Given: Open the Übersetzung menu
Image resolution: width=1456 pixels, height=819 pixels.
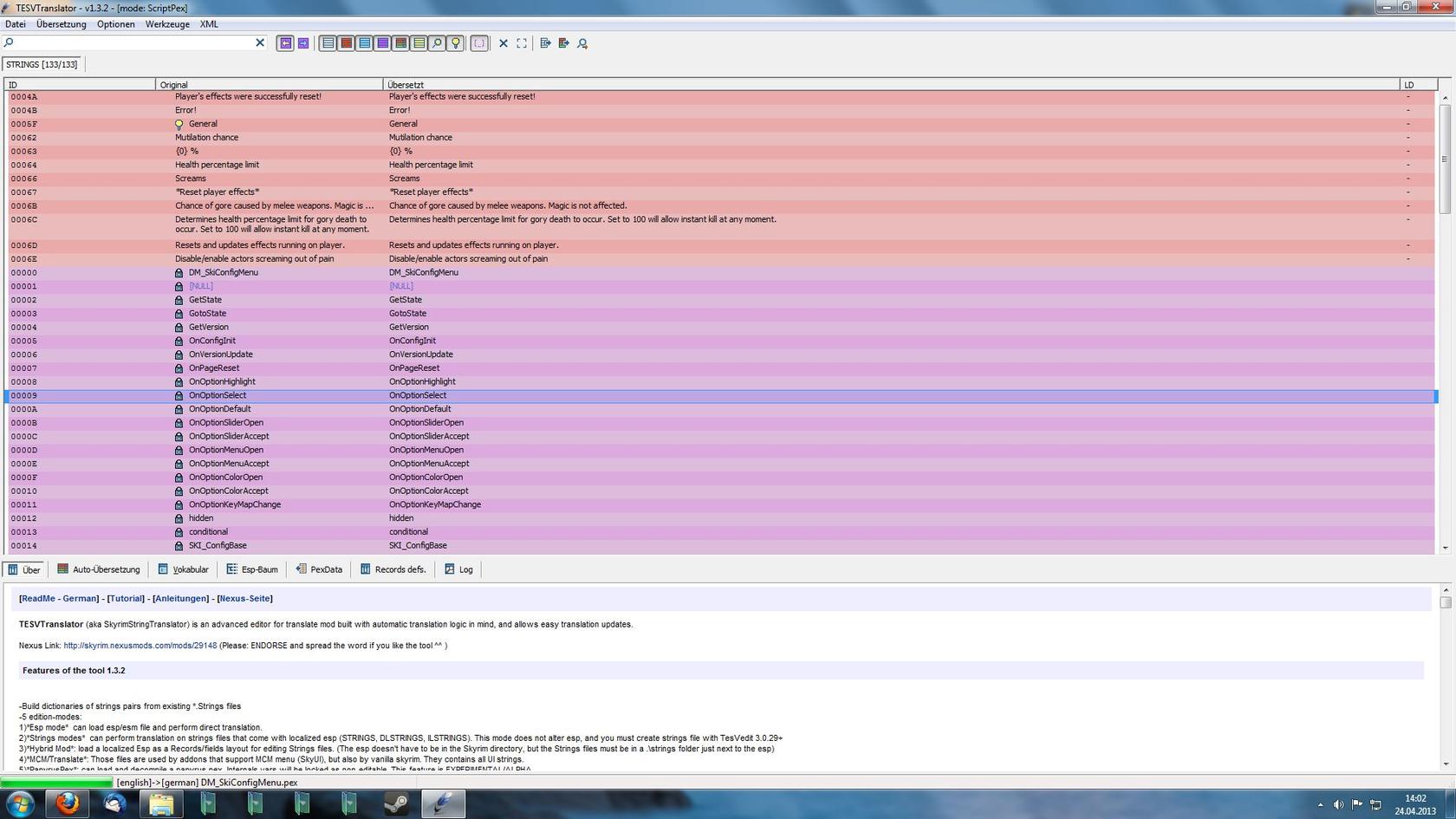Looking at the screenshot, I should [x=61, y=24].
